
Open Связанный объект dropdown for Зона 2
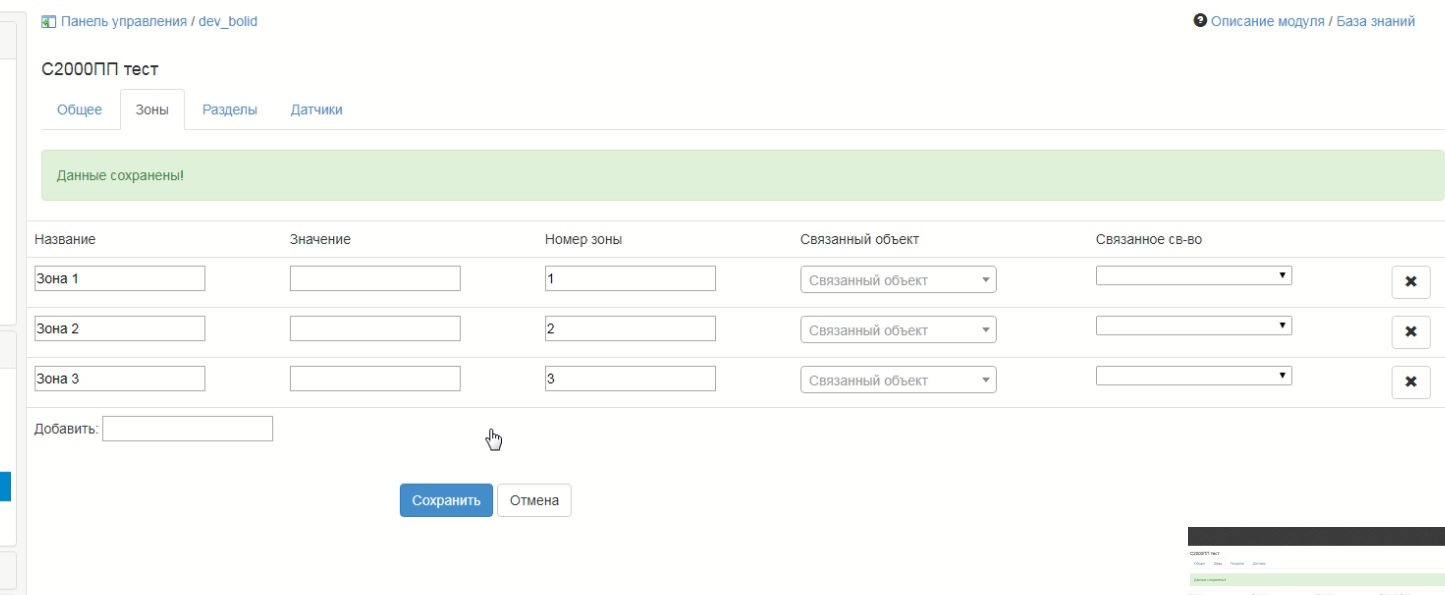click(898, 330)
